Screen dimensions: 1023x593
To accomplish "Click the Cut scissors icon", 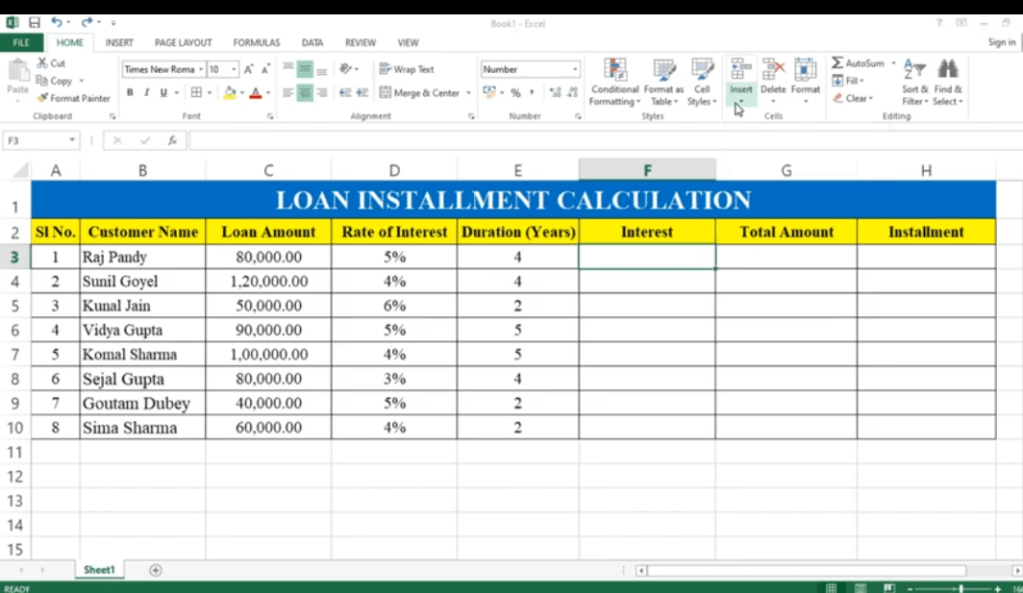I will [x=43, y=63].
